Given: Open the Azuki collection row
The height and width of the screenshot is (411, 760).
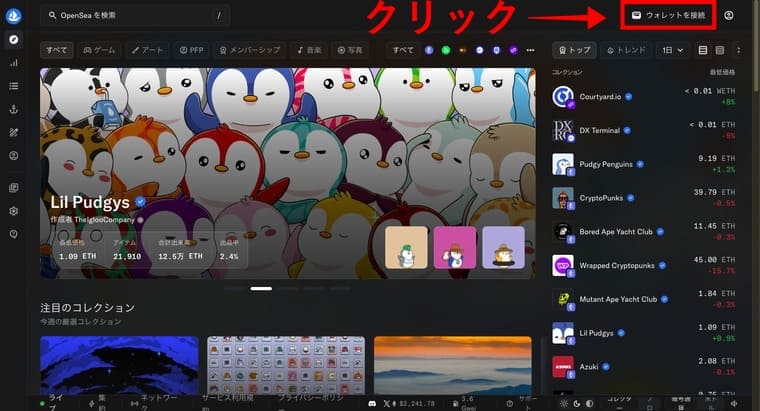Looking at the screenshot, I should pyautogui.click(x=643, y=367).
